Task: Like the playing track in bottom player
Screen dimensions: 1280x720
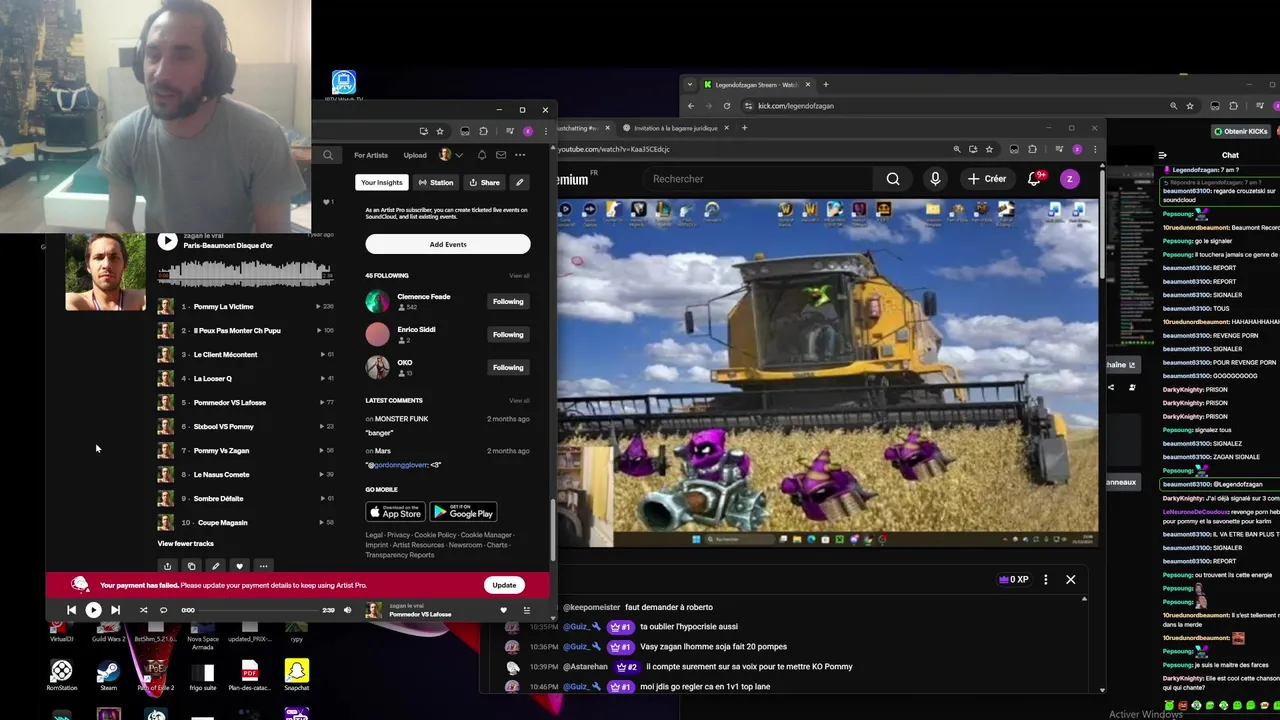Action: coord(503,610)
